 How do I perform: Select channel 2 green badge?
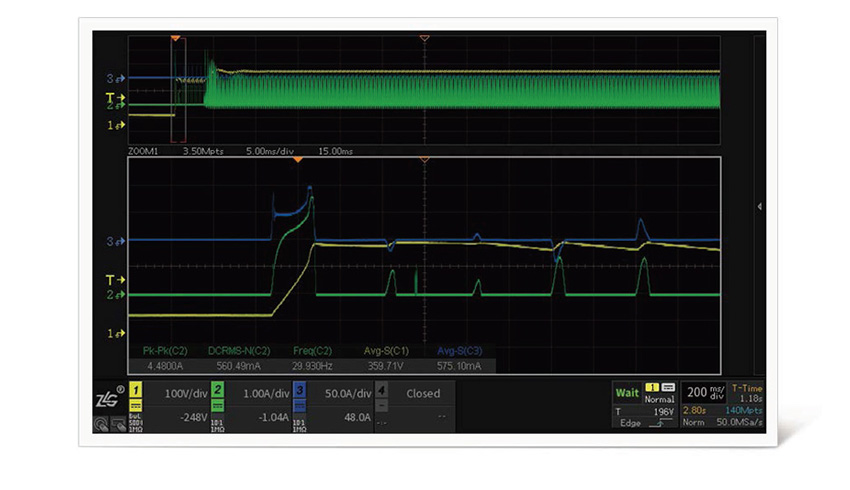[x=217, y=390]
